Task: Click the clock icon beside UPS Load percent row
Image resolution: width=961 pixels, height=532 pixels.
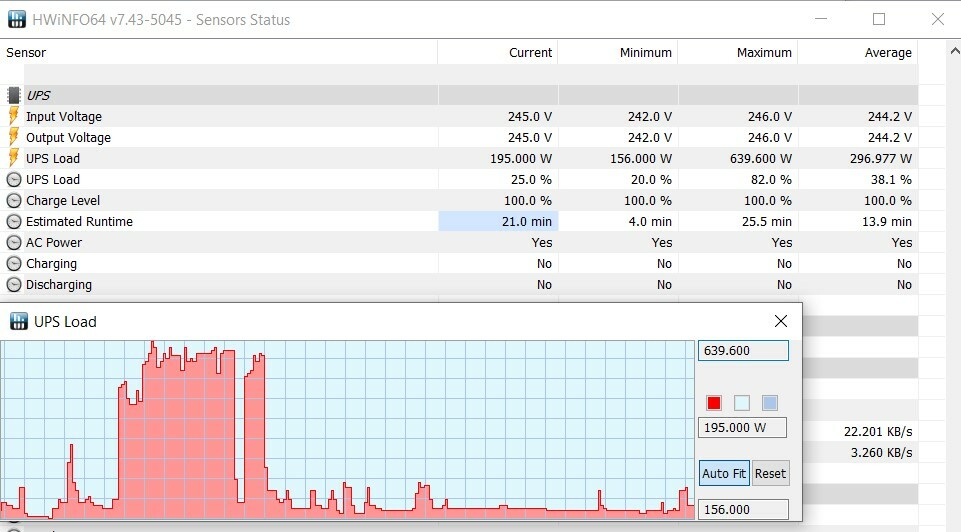Action: coord(13,180)
